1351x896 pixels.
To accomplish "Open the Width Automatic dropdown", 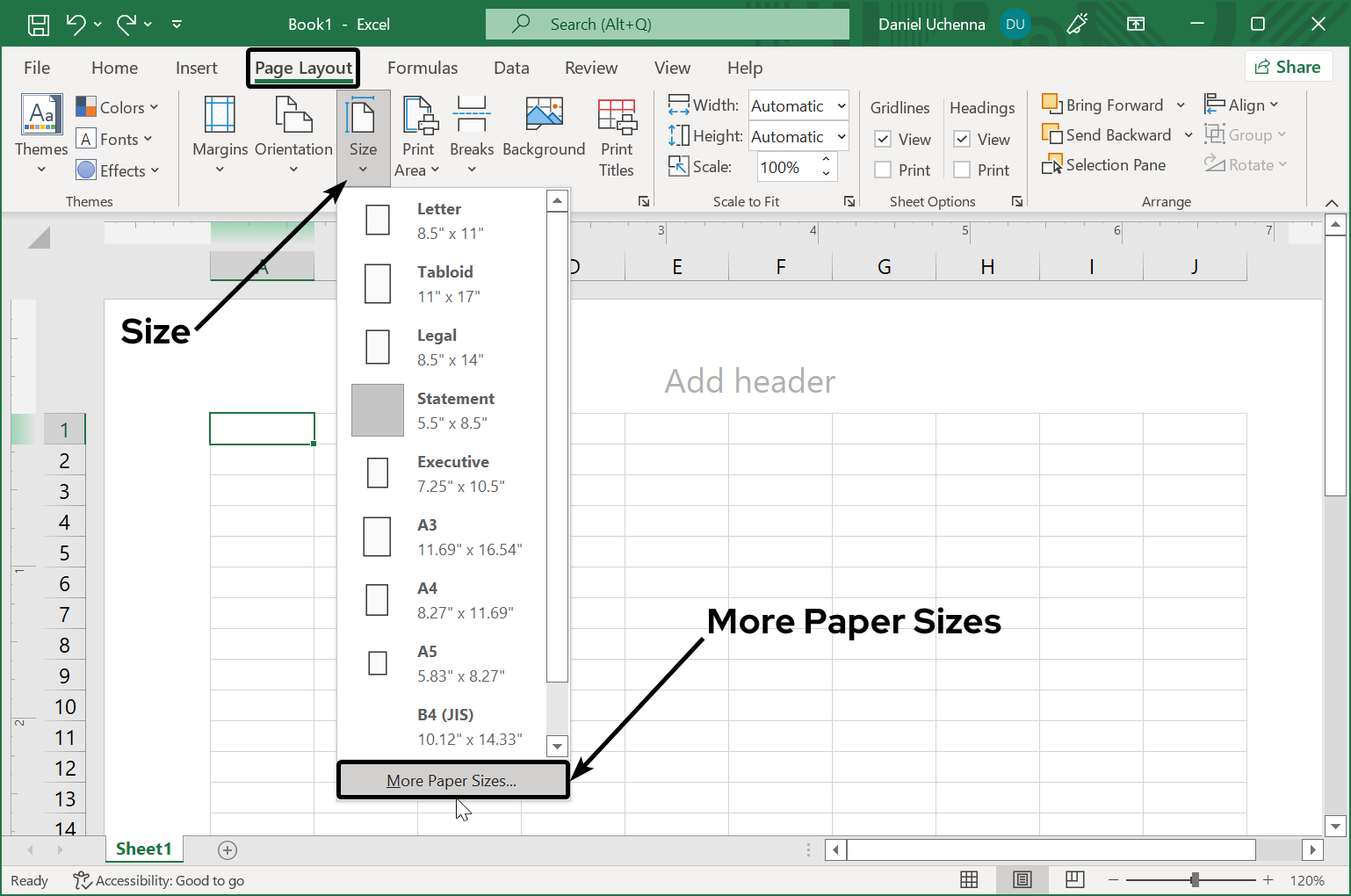I will coord(841,105).
